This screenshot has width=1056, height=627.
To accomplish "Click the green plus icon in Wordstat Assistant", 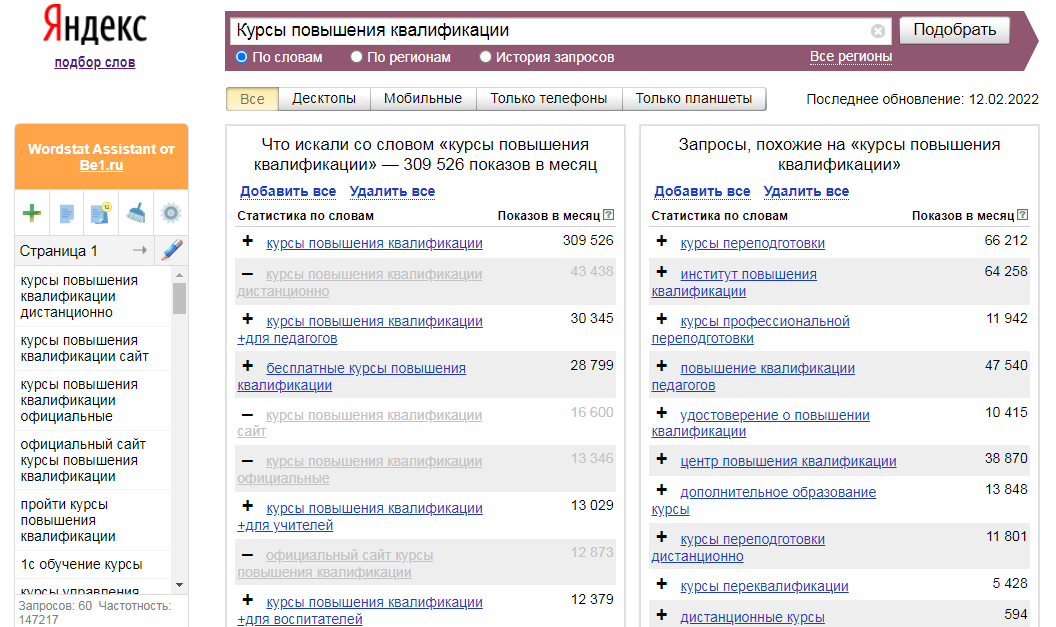I will tap(32, 213).
